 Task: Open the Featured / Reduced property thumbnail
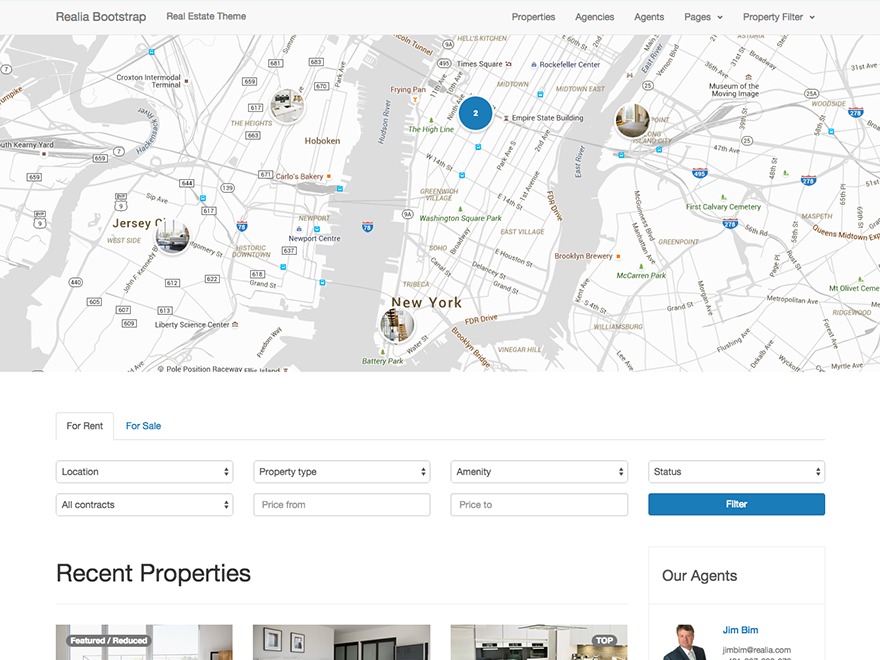144,642
